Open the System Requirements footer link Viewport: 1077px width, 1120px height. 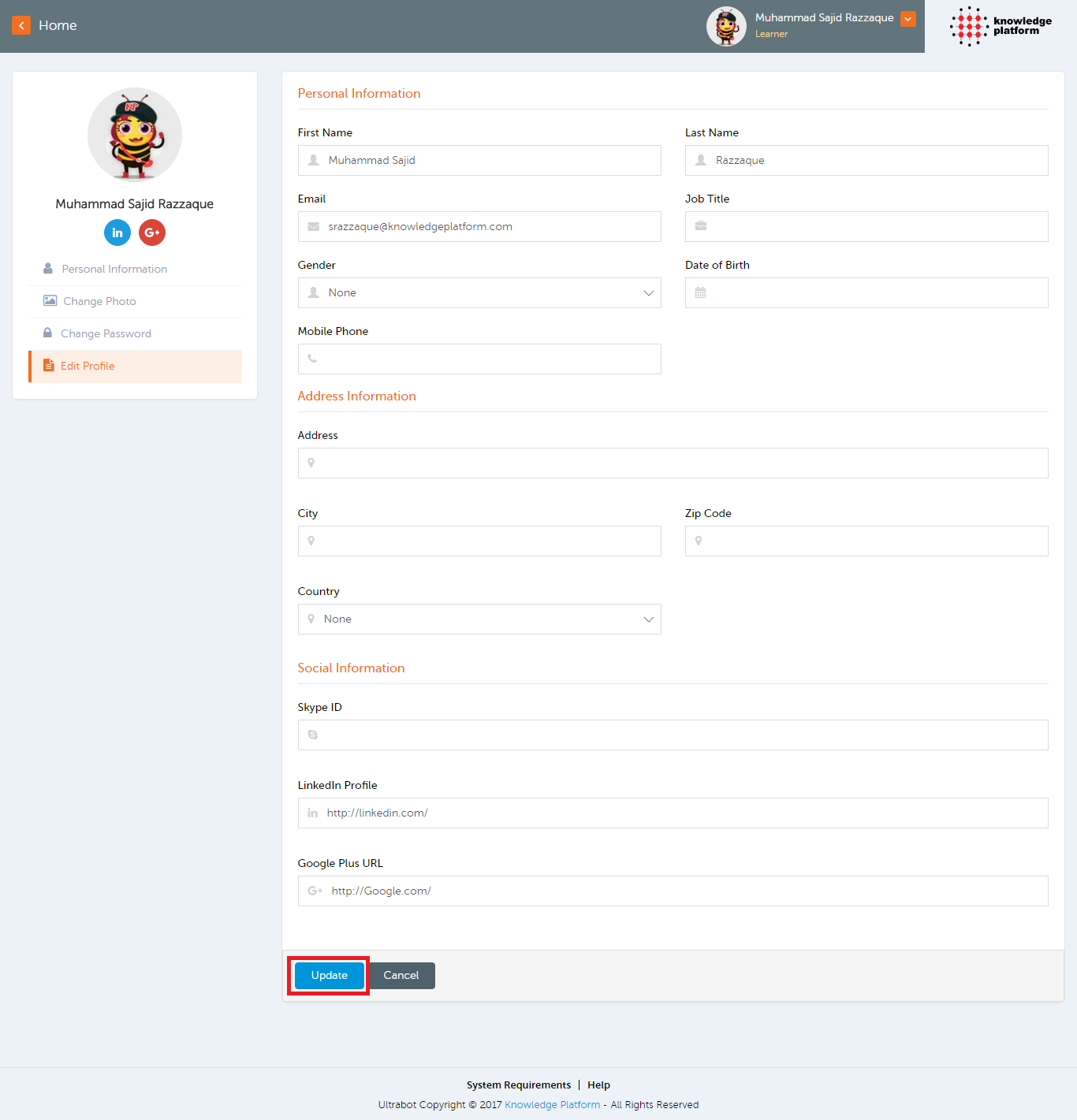coord(518,1085)
